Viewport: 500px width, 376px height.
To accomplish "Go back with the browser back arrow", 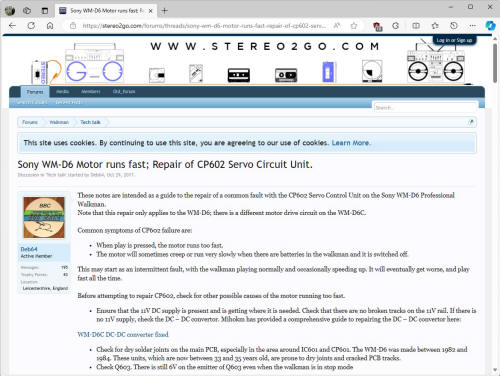I will pos(12,26).
